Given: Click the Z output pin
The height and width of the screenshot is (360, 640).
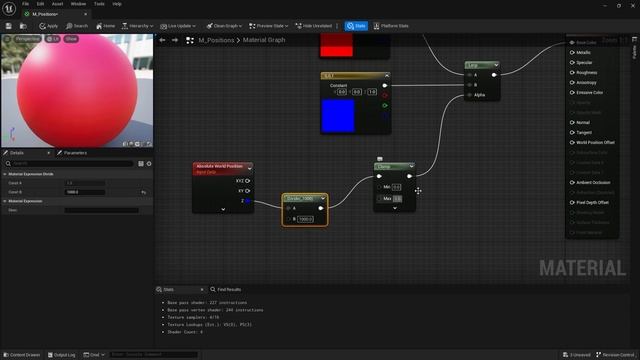Looking at the screenshot, I should click(x=247, y=201).
